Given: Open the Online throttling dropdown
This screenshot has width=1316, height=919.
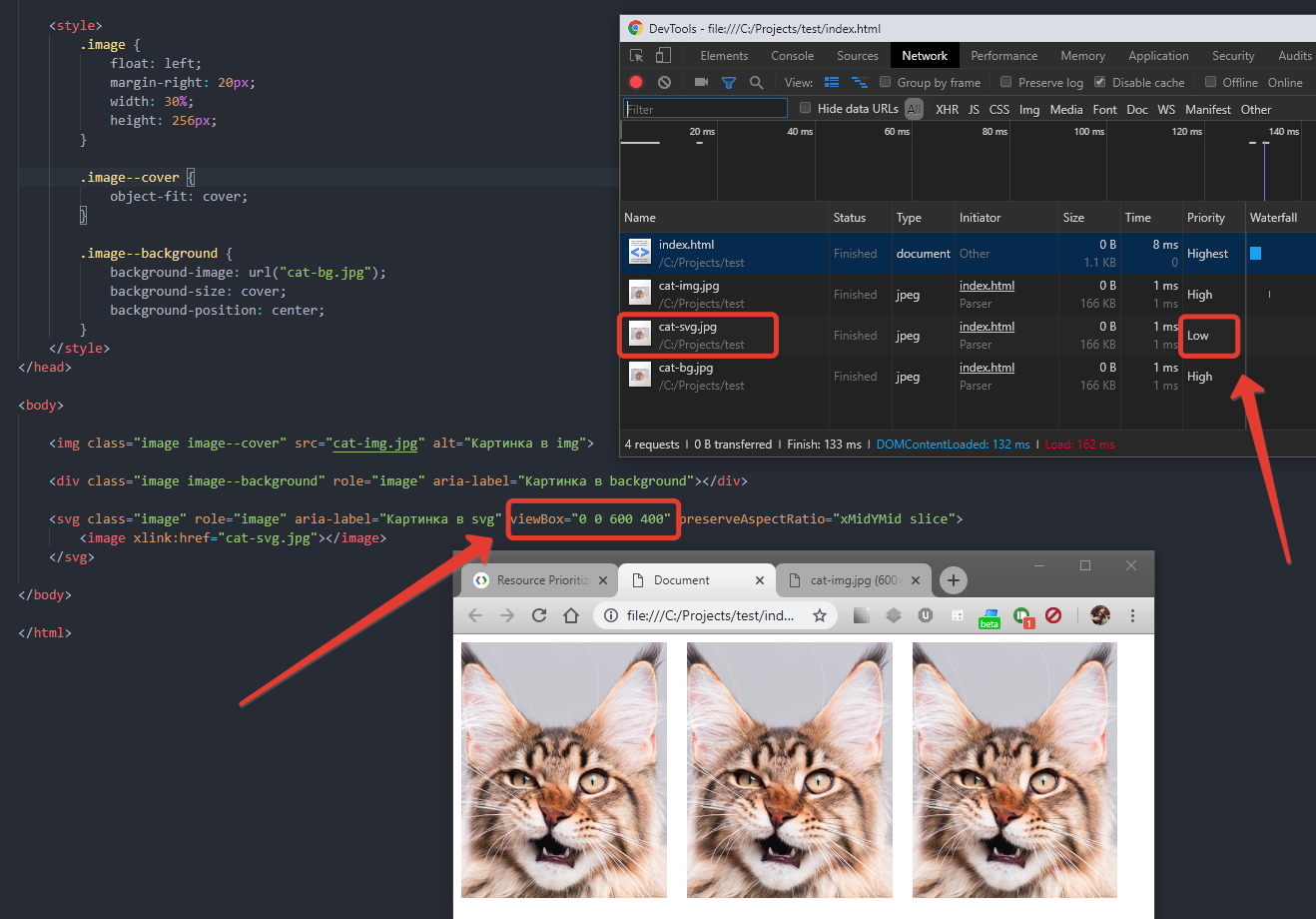Looking at the screenshot, I should pos(1285,83).
